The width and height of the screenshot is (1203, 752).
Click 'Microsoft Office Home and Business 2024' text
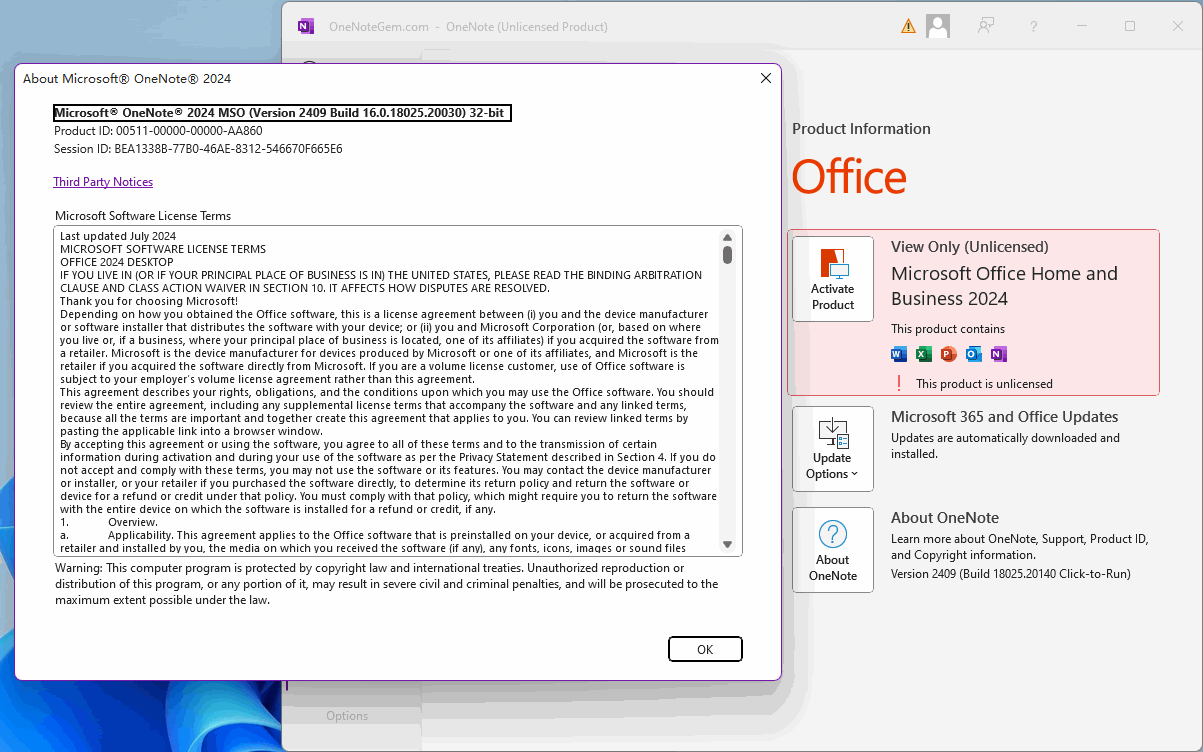(x=1004, y=286)
